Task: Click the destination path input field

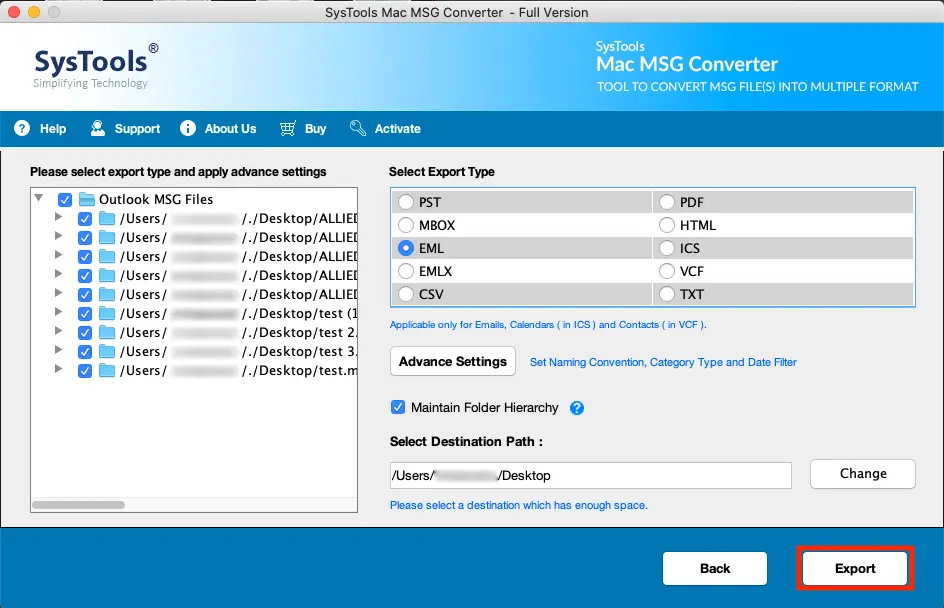Action: (588, 474)
